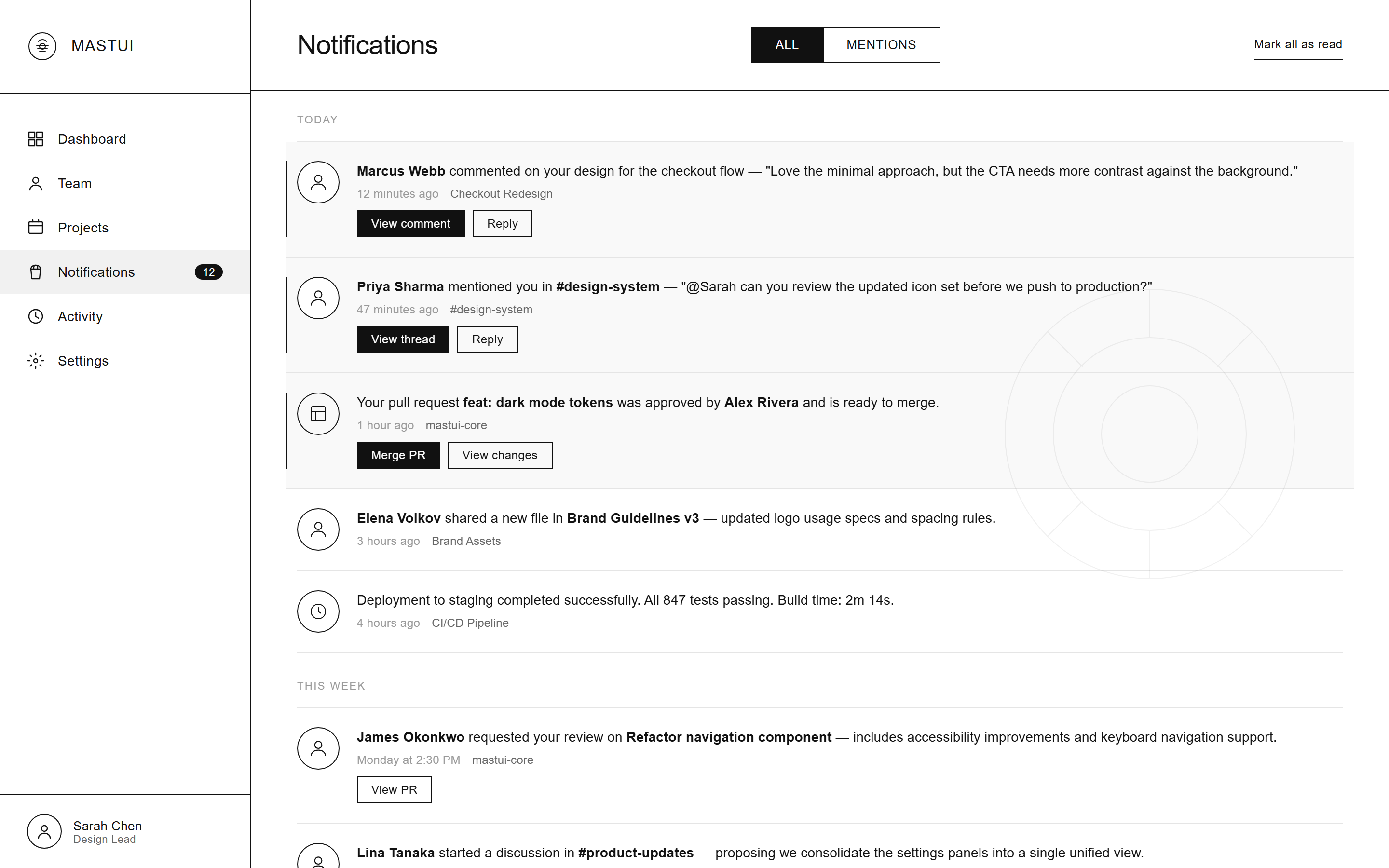Click the Alex Rivera name
Screen dimensions: 1389x868
761,403
